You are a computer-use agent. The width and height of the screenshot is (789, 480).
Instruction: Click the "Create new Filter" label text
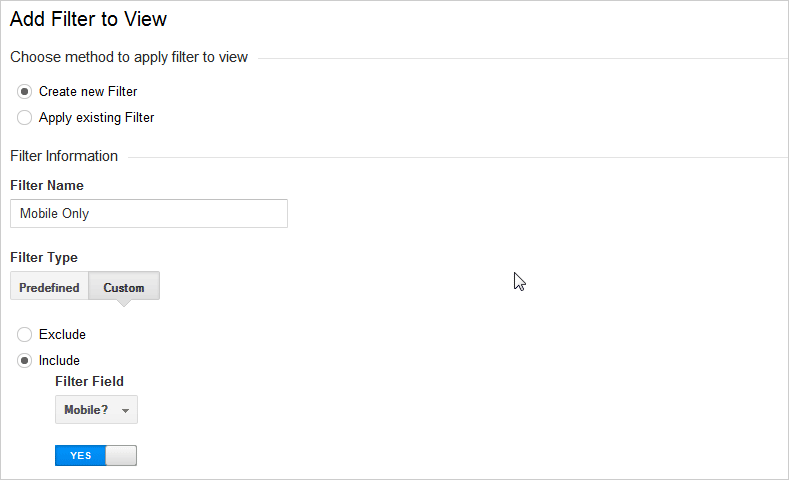coord(88,92)
